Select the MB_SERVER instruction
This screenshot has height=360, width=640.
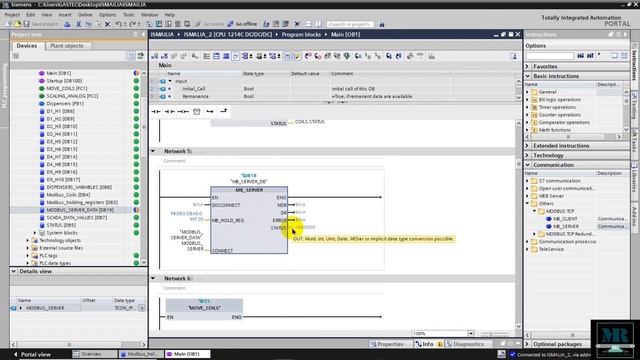566,226
